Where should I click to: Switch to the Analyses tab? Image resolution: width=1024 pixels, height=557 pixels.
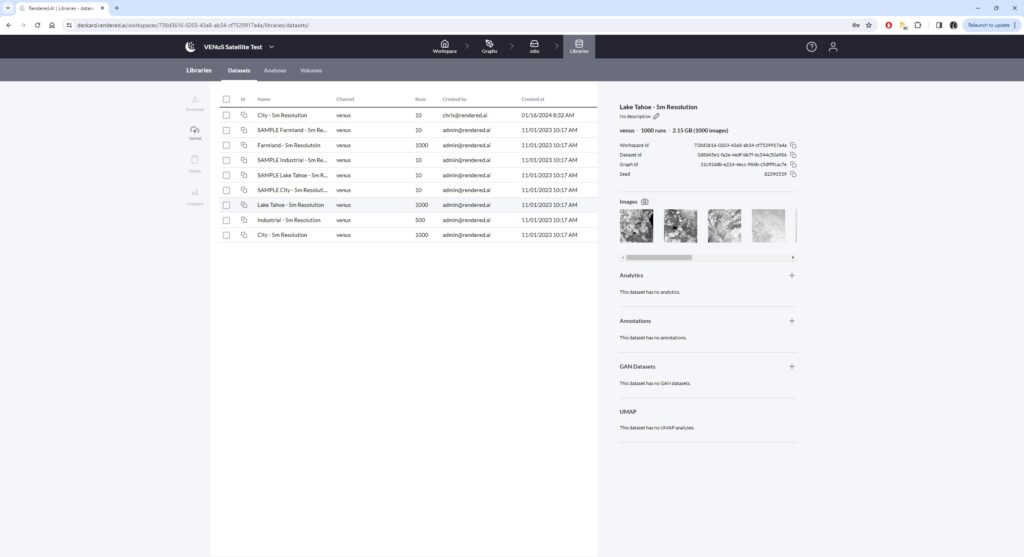(275, 71)
